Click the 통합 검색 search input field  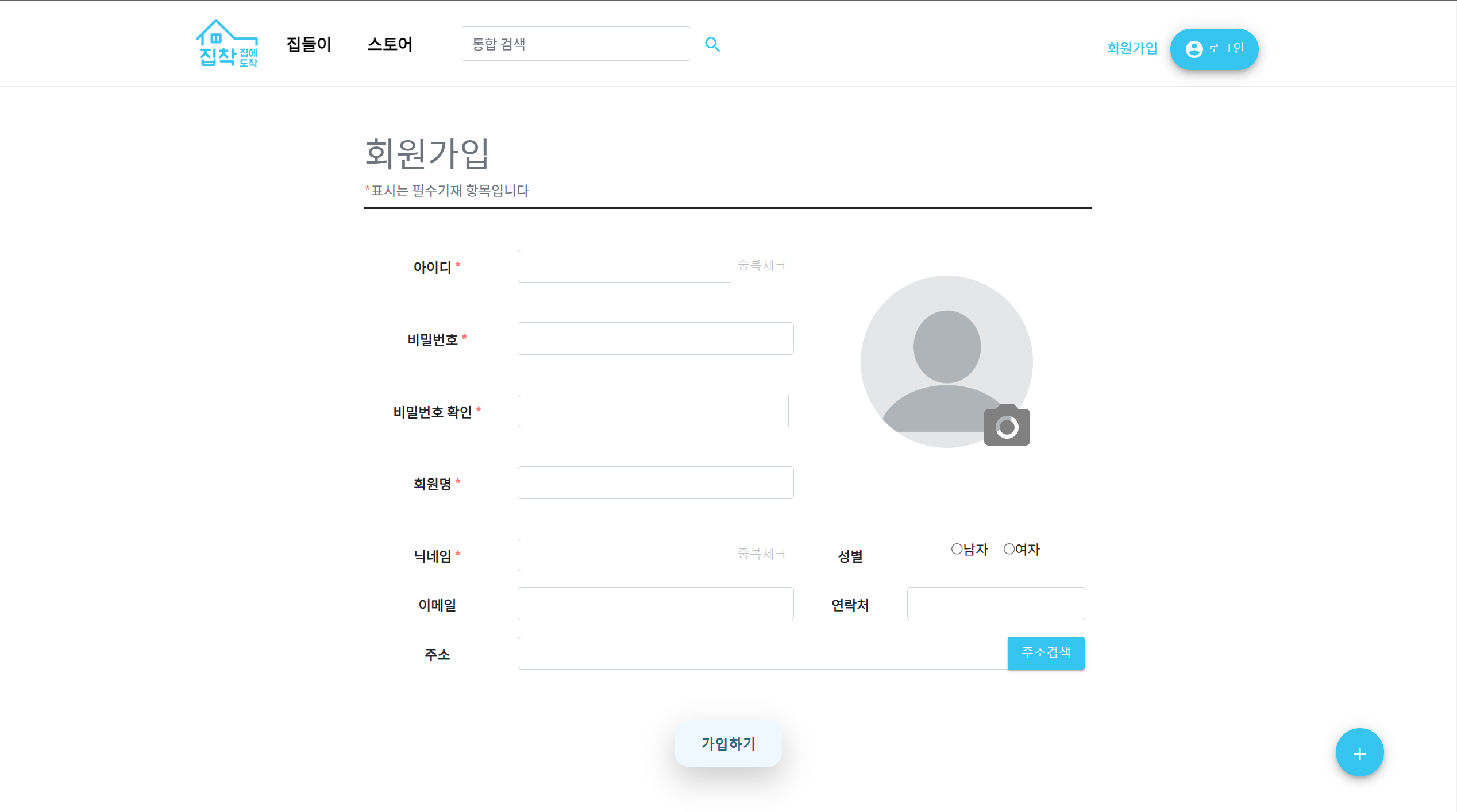coord(575,43)
